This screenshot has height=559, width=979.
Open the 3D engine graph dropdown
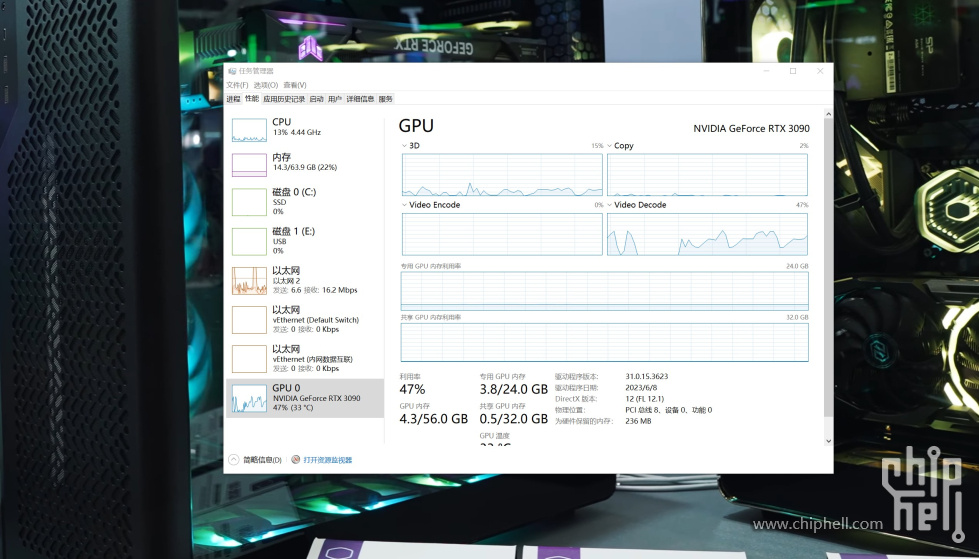click(404, 146)
